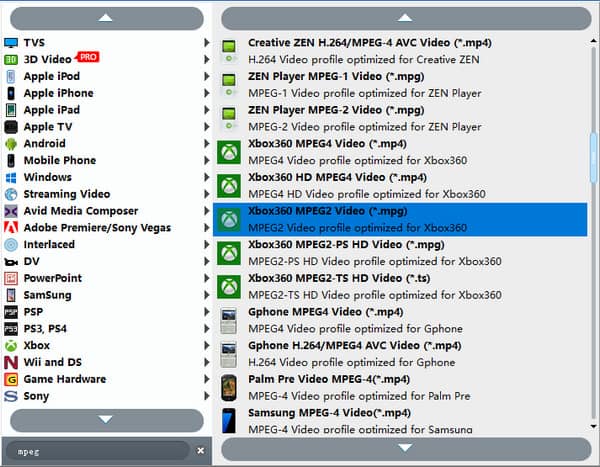Open the Avid Media Composer category

pos(80,211)
